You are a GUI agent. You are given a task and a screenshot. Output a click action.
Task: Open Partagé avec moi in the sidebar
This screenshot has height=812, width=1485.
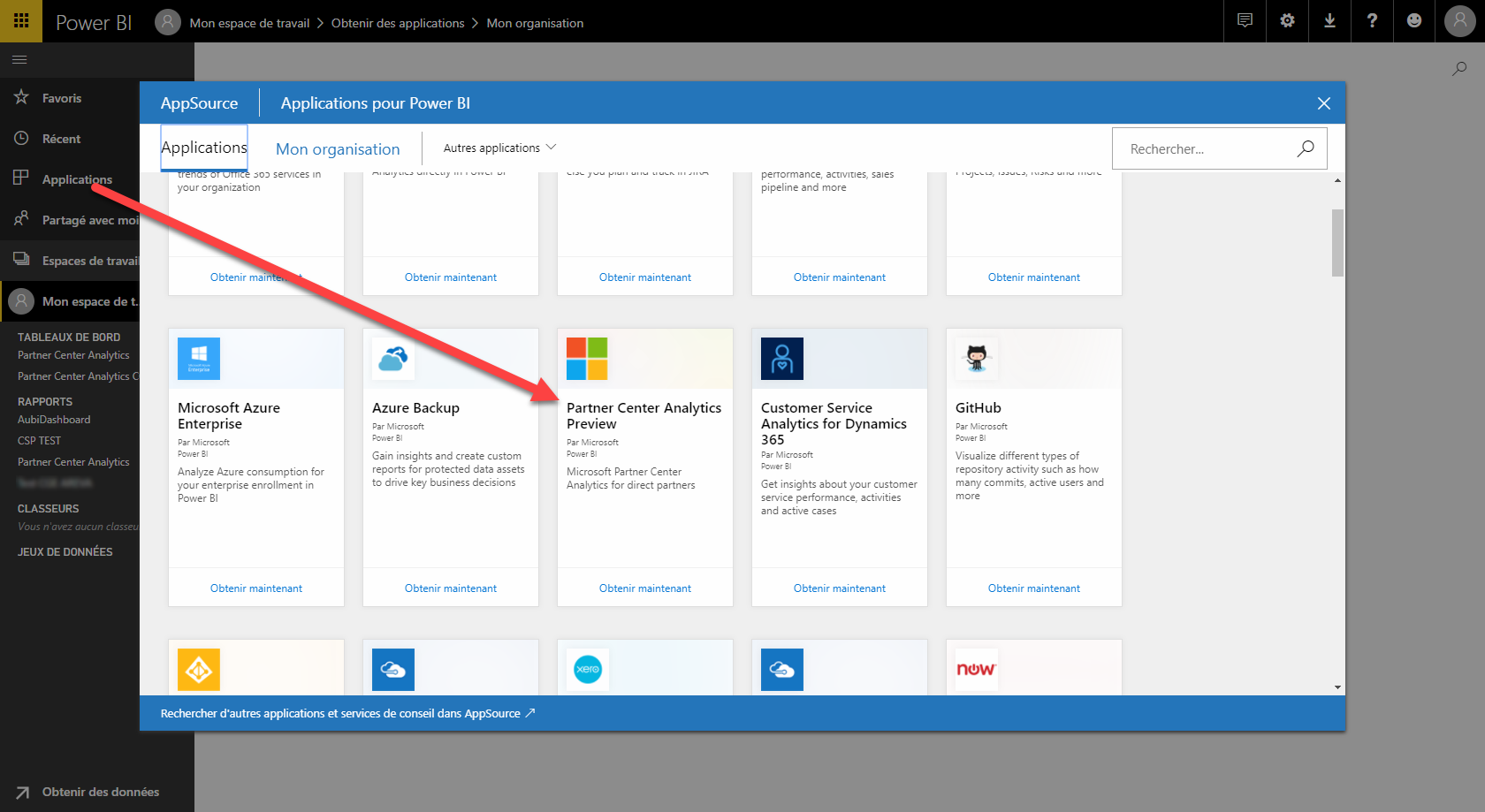[90, 220]
